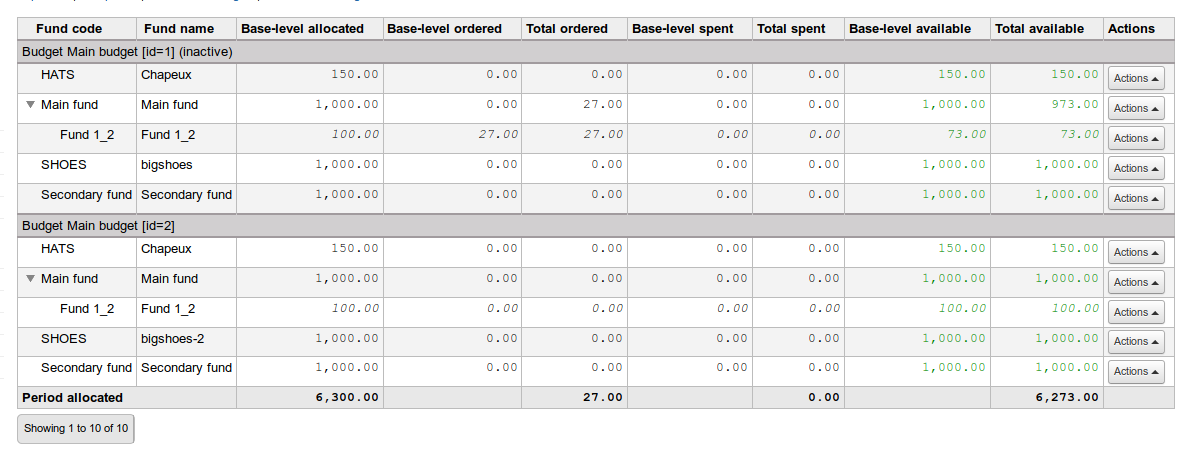Open Actions menu for Secondary fund, inactive budget
The height and width of the screenshot is (460, 1202).
(1136, 198)
